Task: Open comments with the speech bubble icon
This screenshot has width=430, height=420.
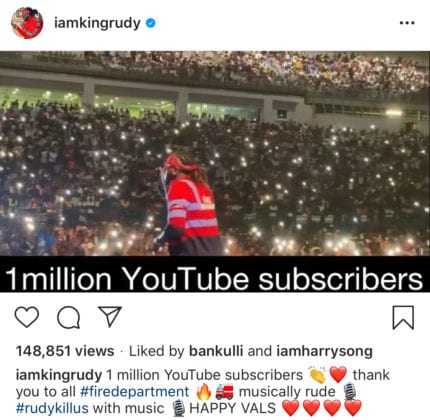Action: (68, 317)
